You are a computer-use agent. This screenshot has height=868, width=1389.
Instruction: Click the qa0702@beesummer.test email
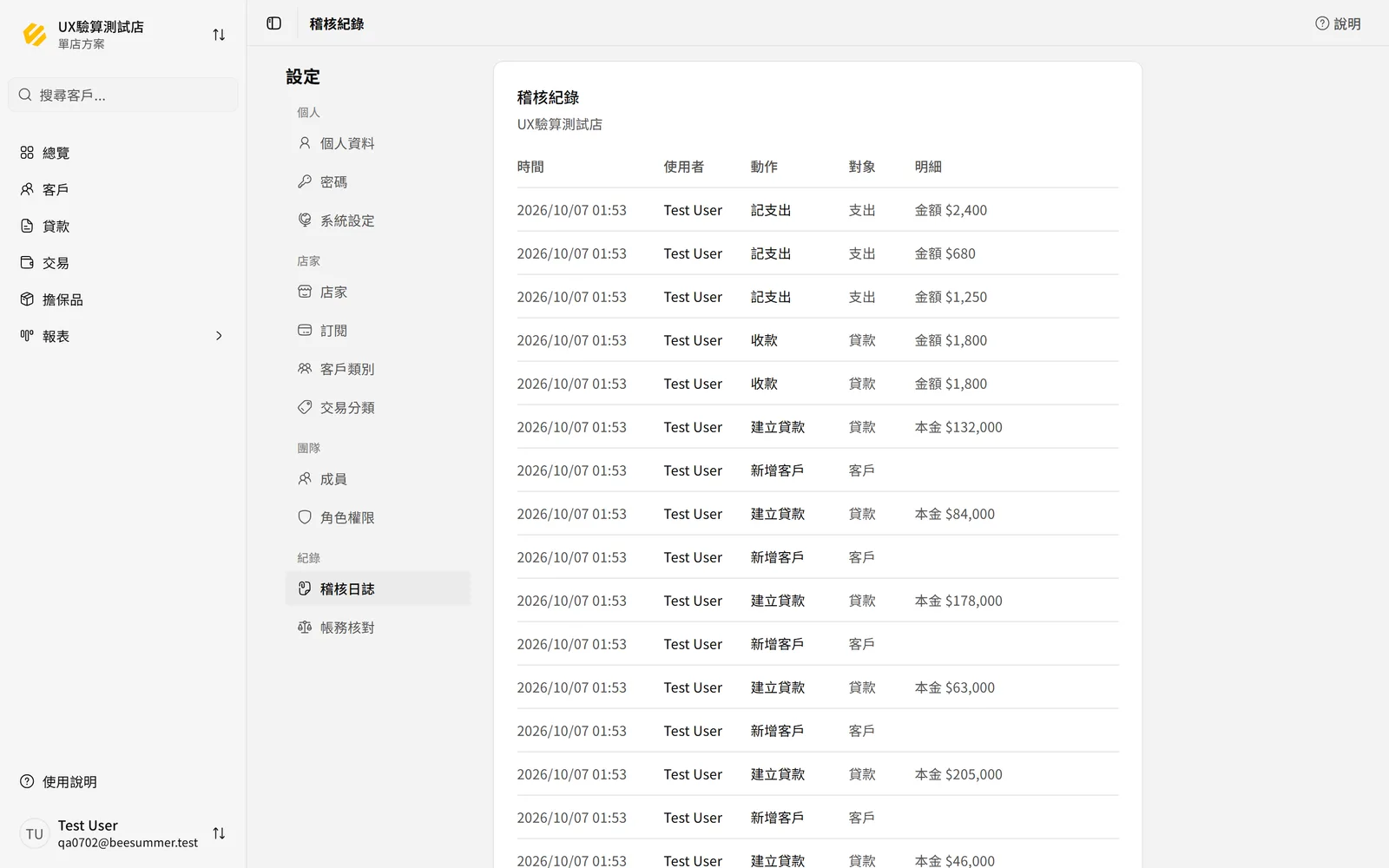[x=128, y=843]
